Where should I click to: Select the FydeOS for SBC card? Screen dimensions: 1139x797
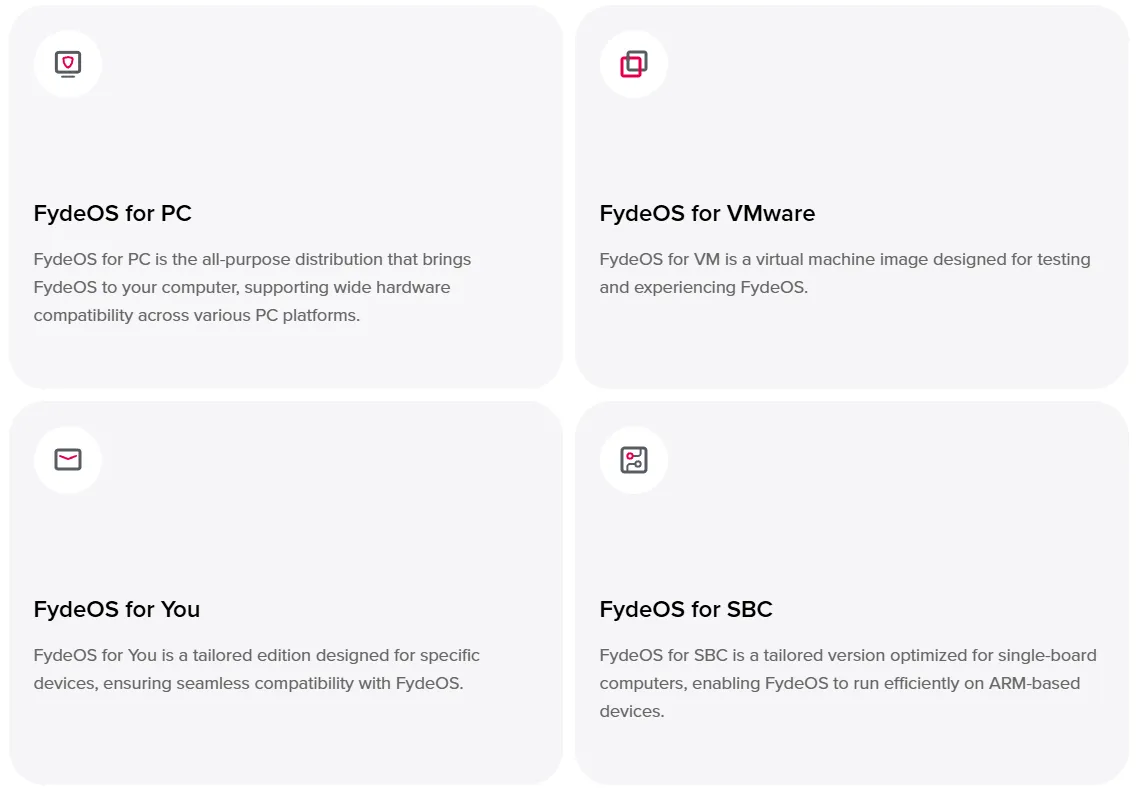[850, 592]
